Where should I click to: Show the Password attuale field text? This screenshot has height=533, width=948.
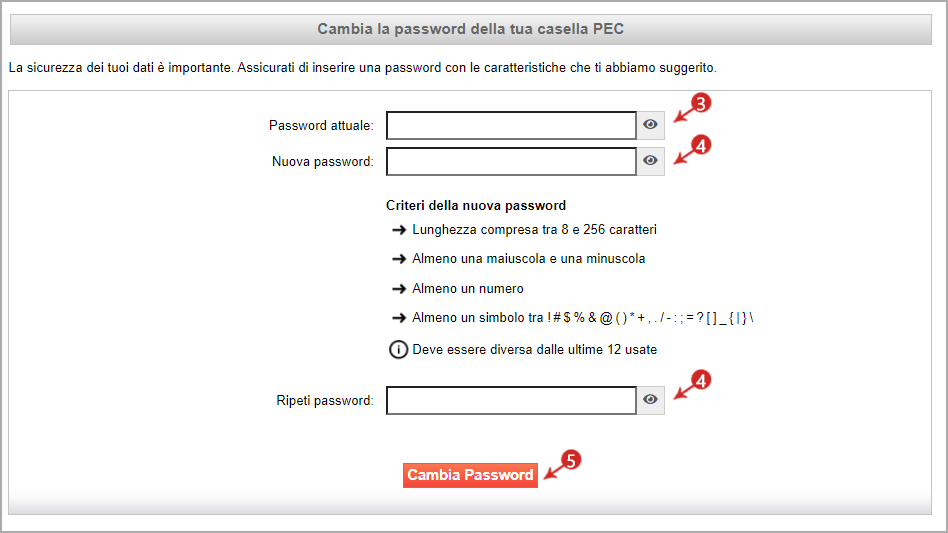coord(650,125)
